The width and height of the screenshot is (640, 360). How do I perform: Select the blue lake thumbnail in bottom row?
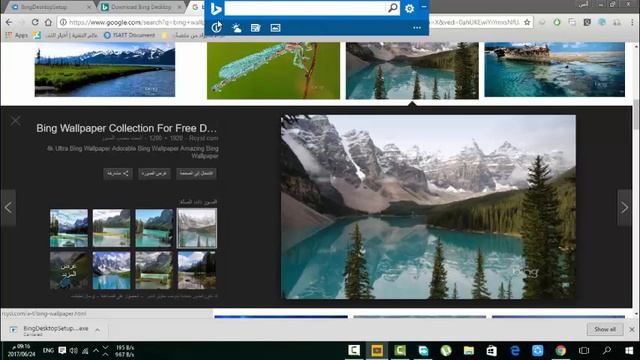coord(111,270)
